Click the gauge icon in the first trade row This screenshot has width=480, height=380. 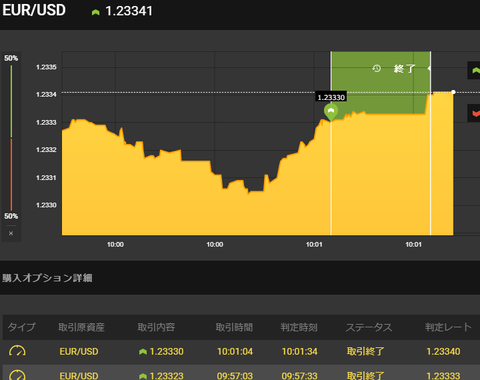[x=17, y=351]
